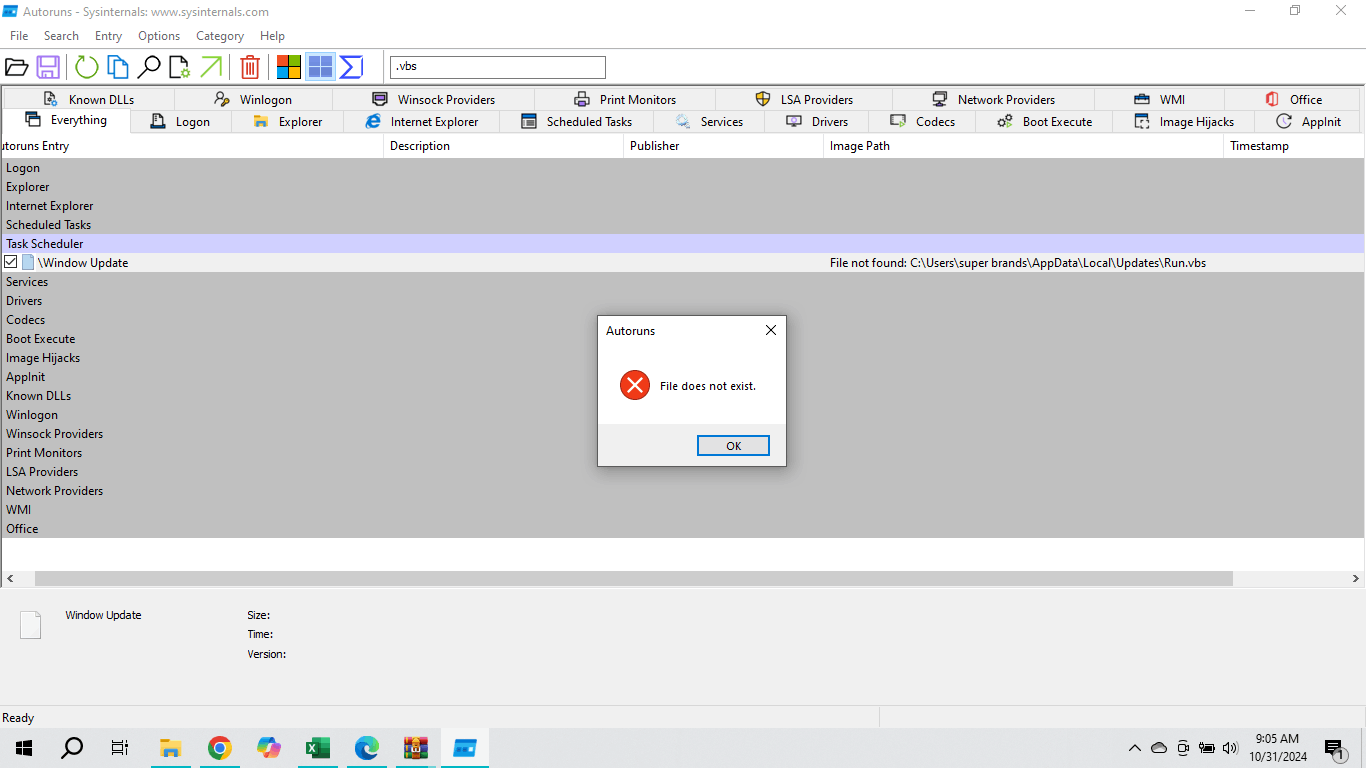Click the horizontal scrollbar thumb
The height and width of the screenshot is (768, 1366).
tap(634, 579)
